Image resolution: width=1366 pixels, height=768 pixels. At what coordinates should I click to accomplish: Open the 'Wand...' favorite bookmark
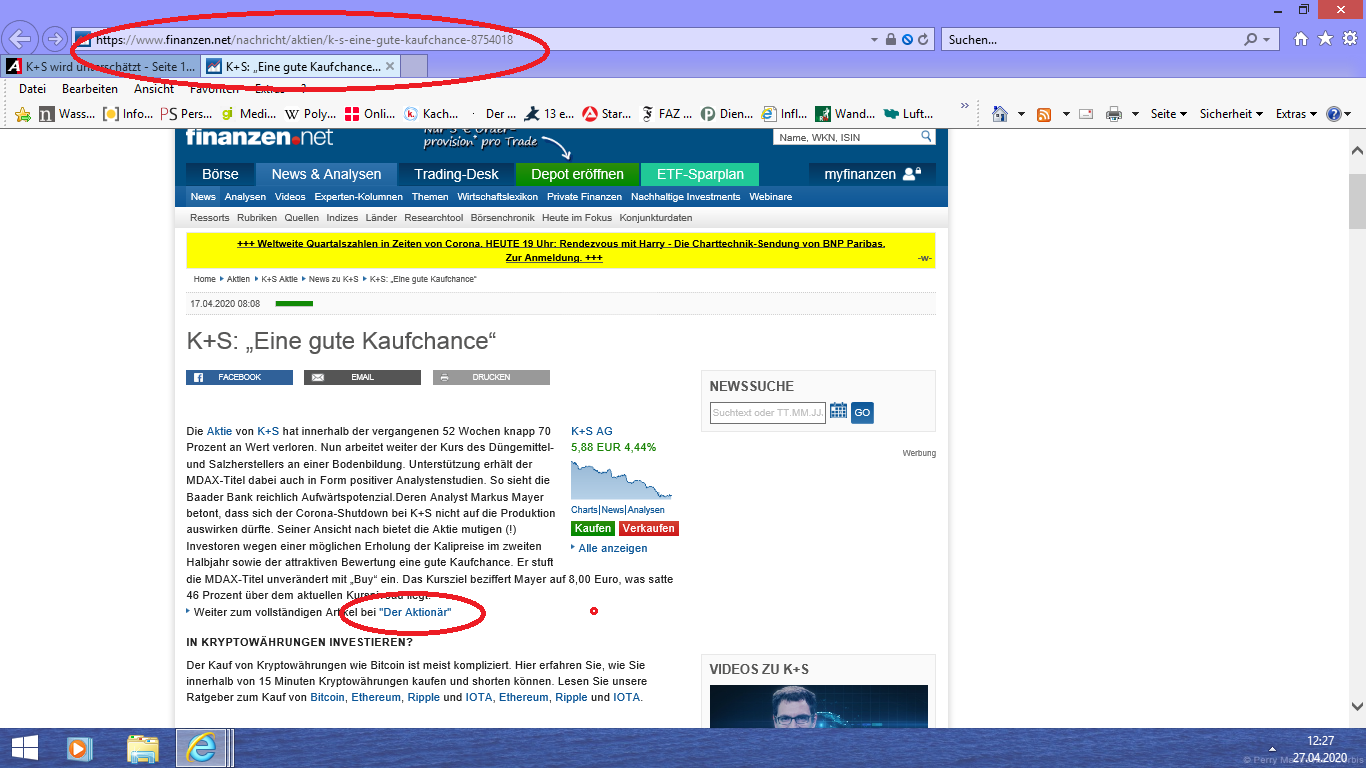pyautogui.click(x=845, y=114)
